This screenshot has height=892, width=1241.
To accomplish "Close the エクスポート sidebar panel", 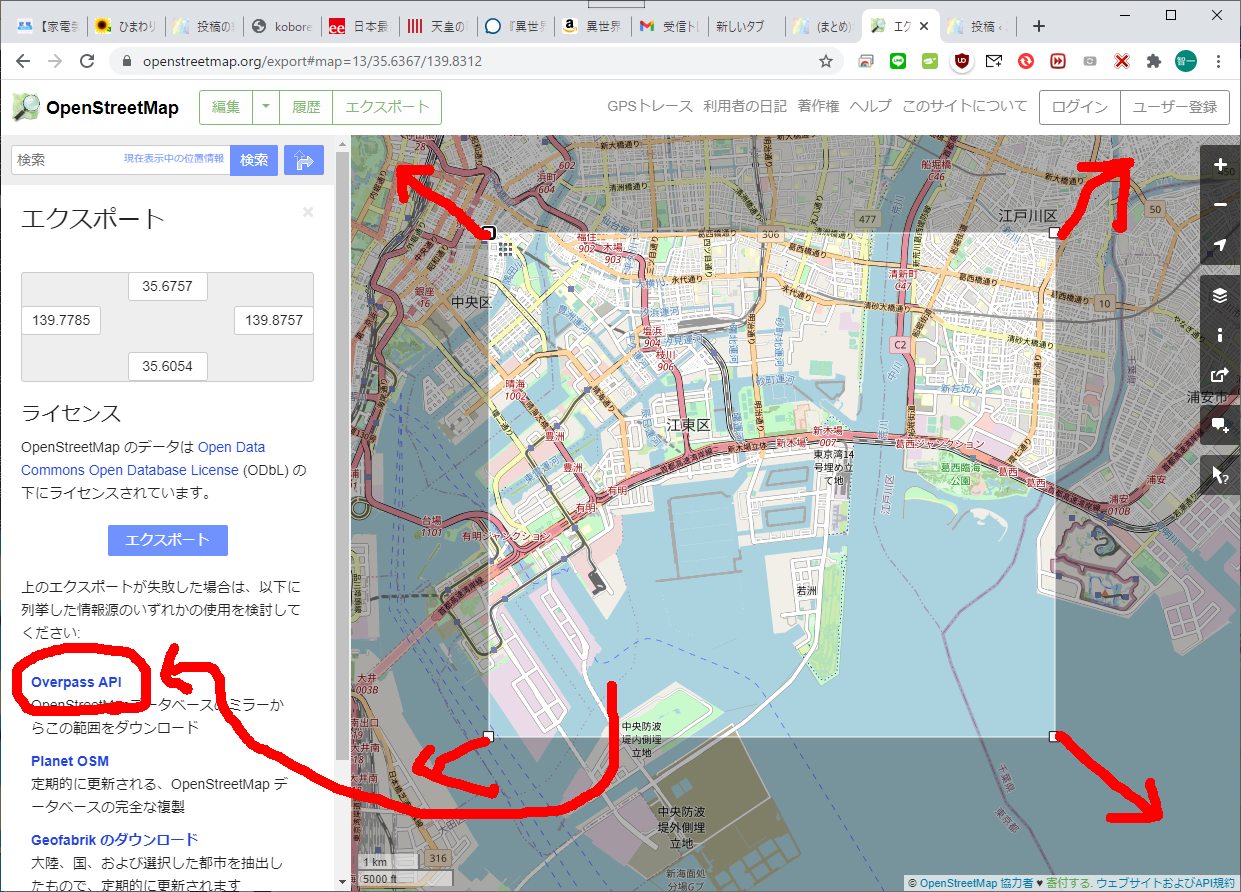I will pyautogui.click(x=308, y=212).
